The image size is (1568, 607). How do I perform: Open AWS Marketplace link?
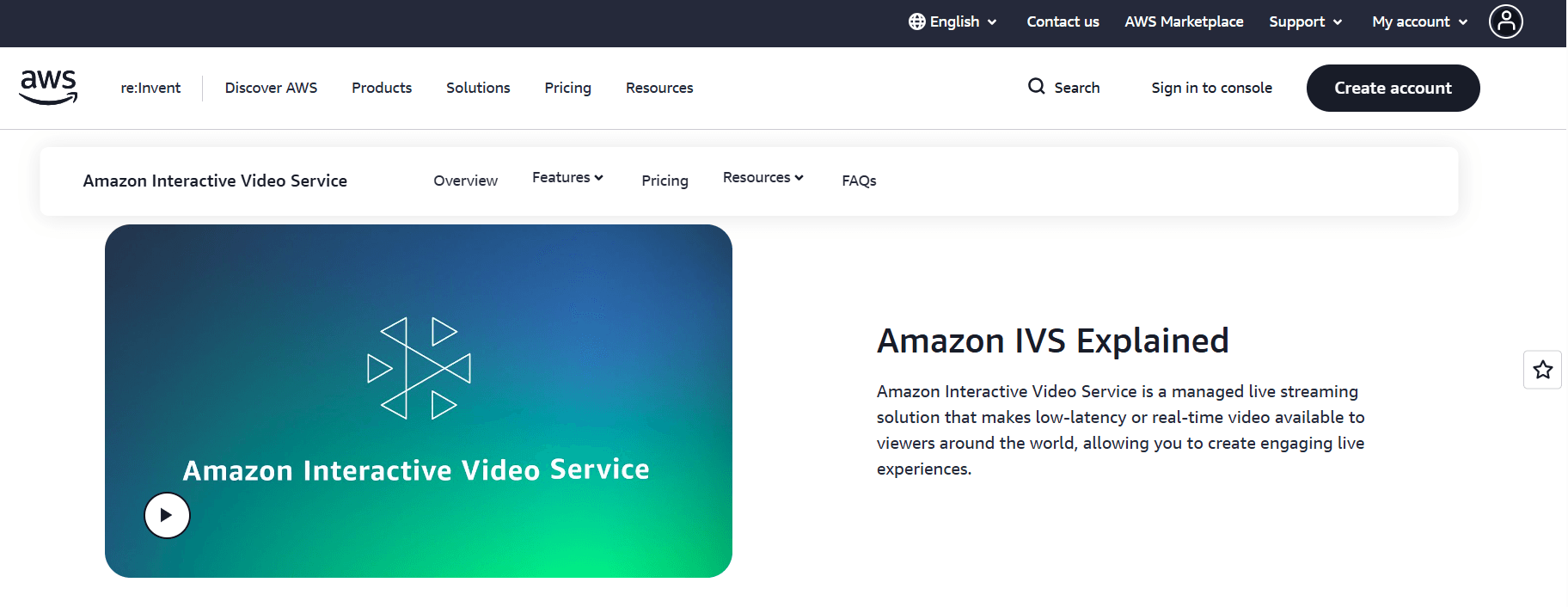tap(1184, 21)
